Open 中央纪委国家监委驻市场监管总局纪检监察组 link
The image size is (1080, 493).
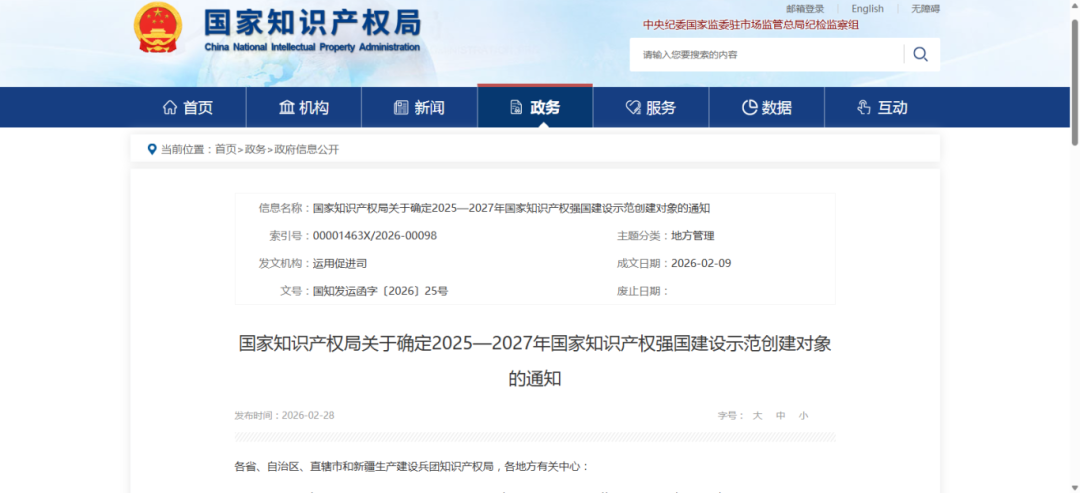point(751,25)
